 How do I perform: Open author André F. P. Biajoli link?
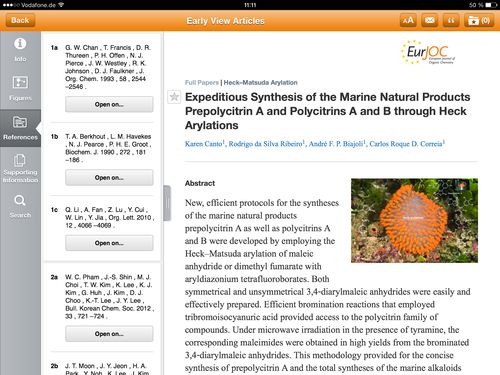click(x=336, y=144)
